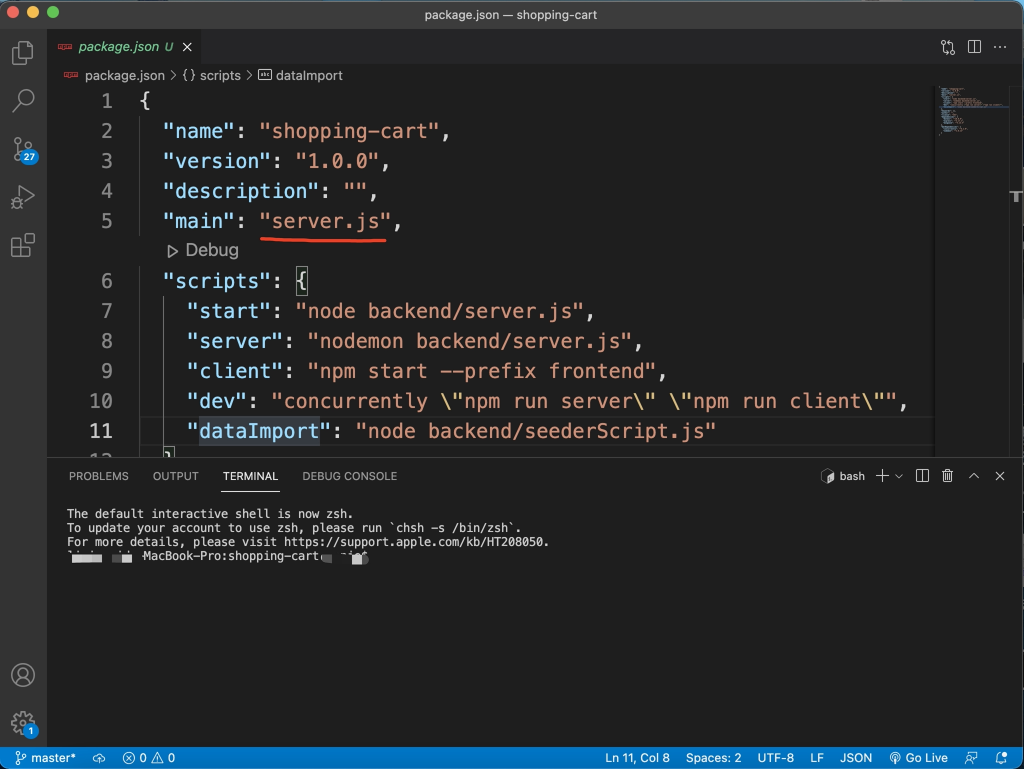Open the Search view in activity bar

point(23,101)
